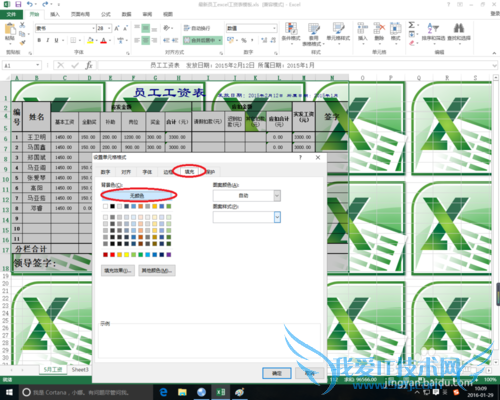
Task: Click the Orientation text-angle icon
Action: pyautogui.click(x=166, y=28)
